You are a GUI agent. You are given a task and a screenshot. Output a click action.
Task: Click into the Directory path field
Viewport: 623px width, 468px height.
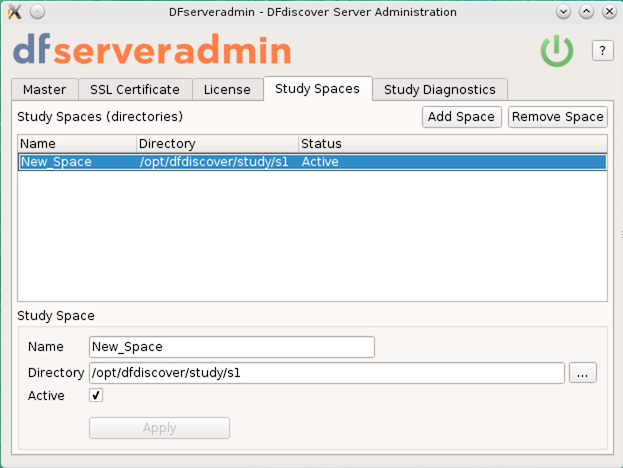326,373
